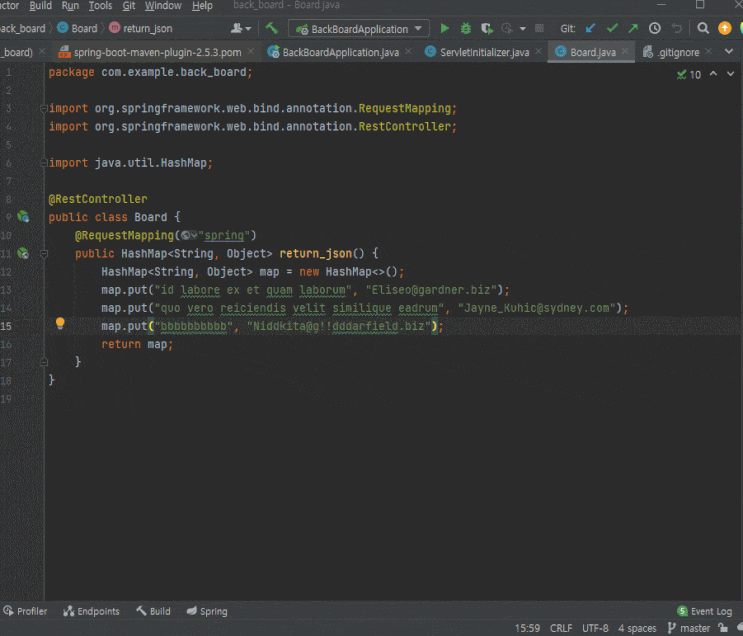Viewport: 743px width, 636px height.
Task: Close the ServletInitializer.java tab
Action: click(x=539, y=51)
